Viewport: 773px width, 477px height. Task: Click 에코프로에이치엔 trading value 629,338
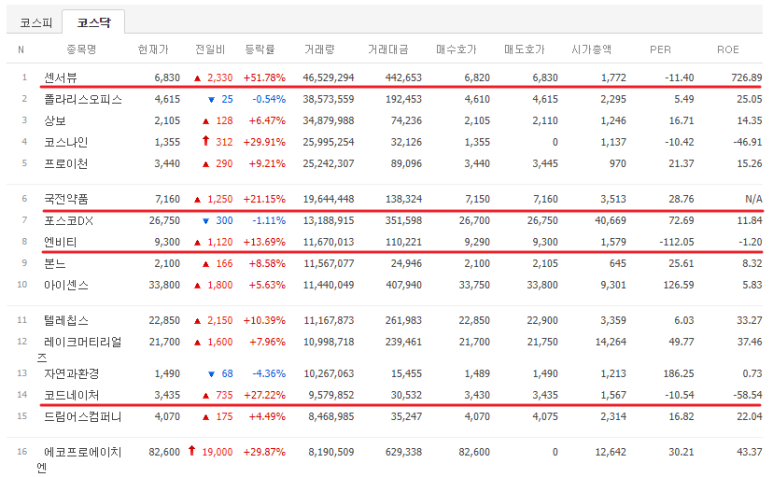(x=403, y=452)
